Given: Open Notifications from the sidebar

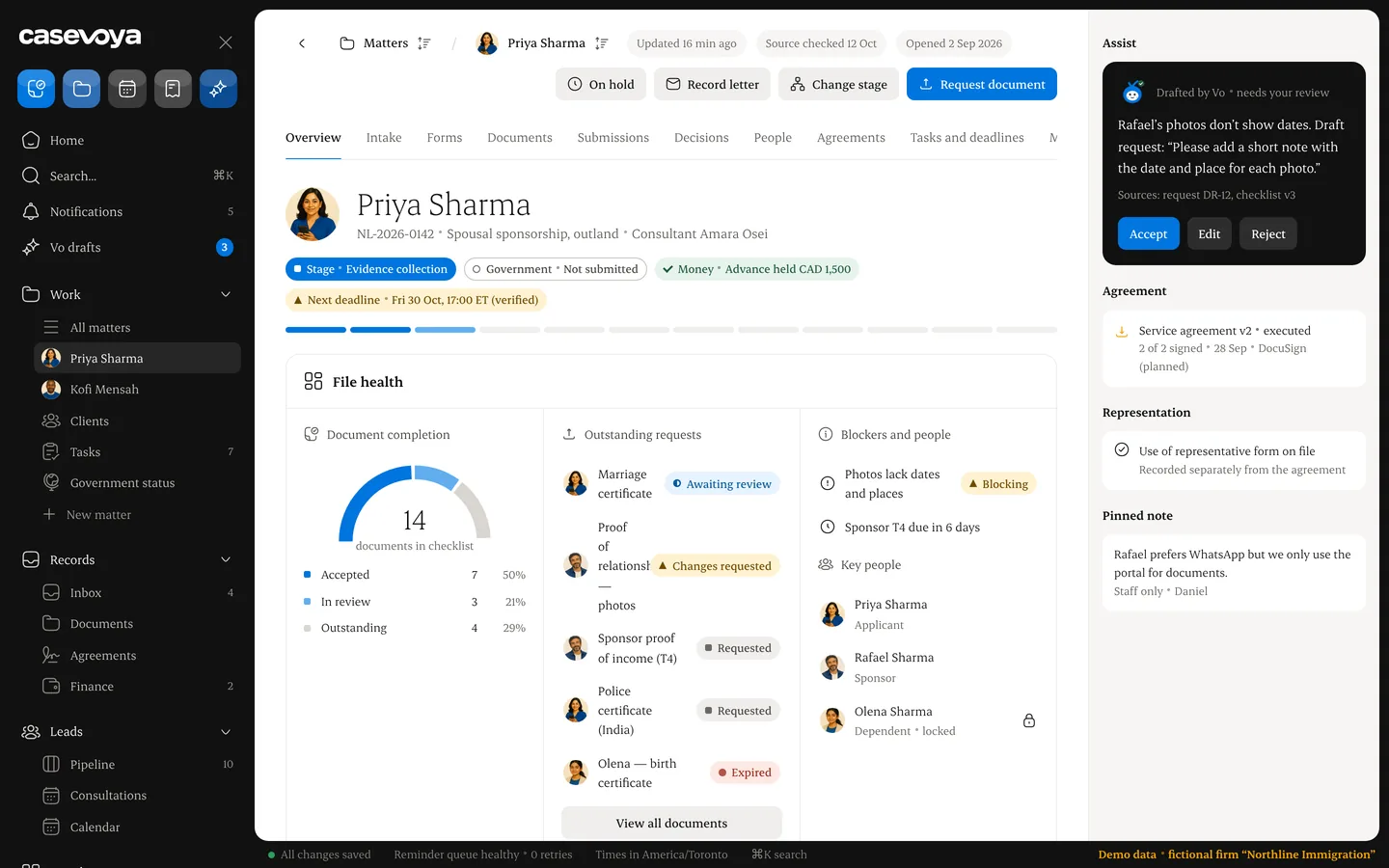Looking at the screenshot, I should click(128, 211).
